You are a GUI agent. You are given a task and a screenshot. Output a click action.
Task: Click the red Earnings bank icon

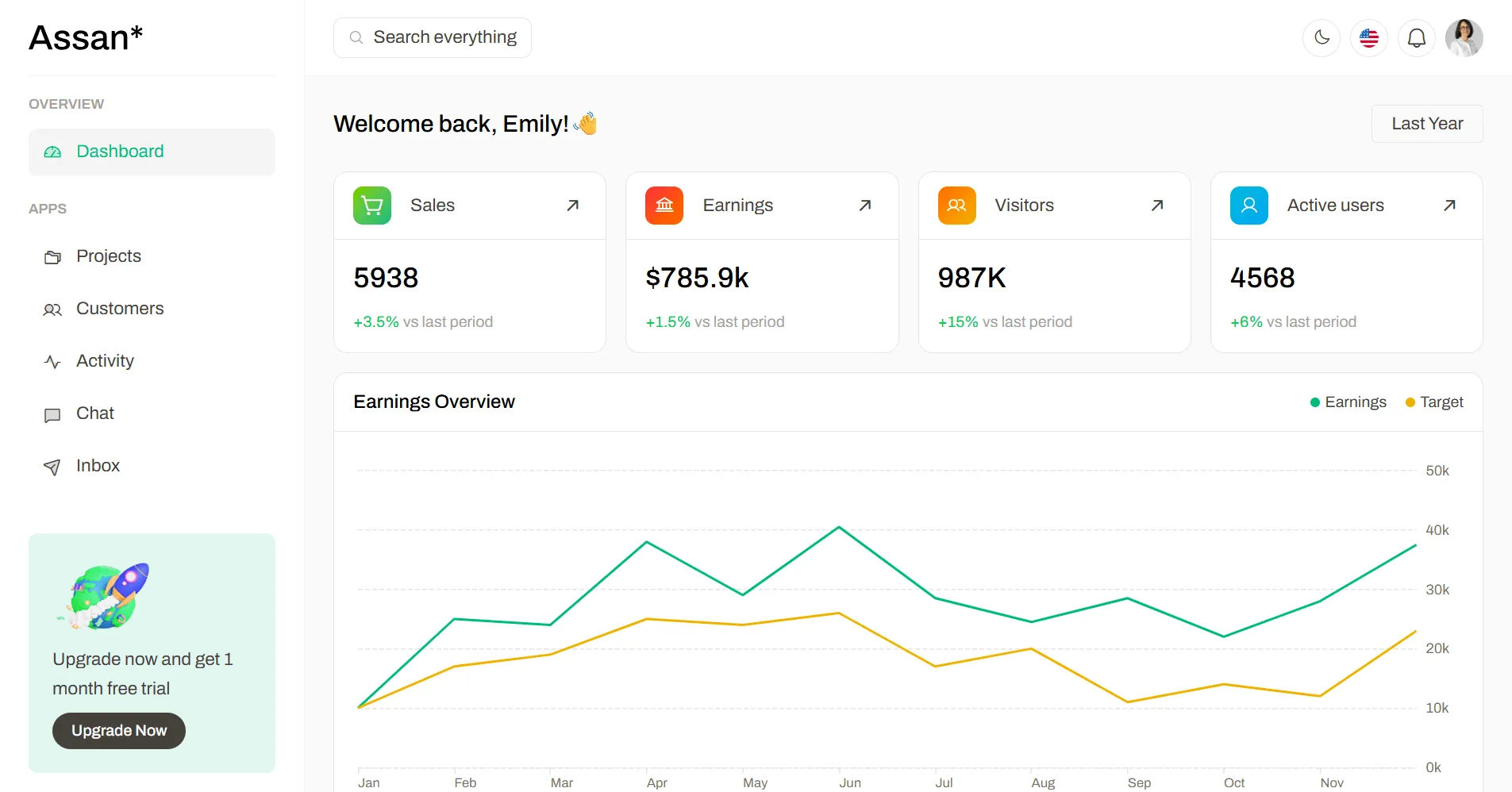click(664, 206)
